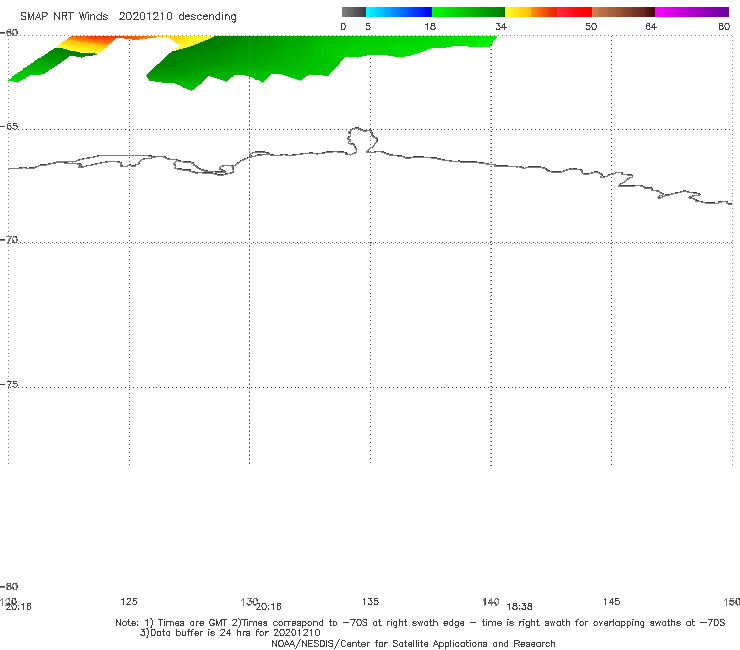Click the color bar label '5'
The height and width of the screenshot is (650, 740).
point(368,26)
